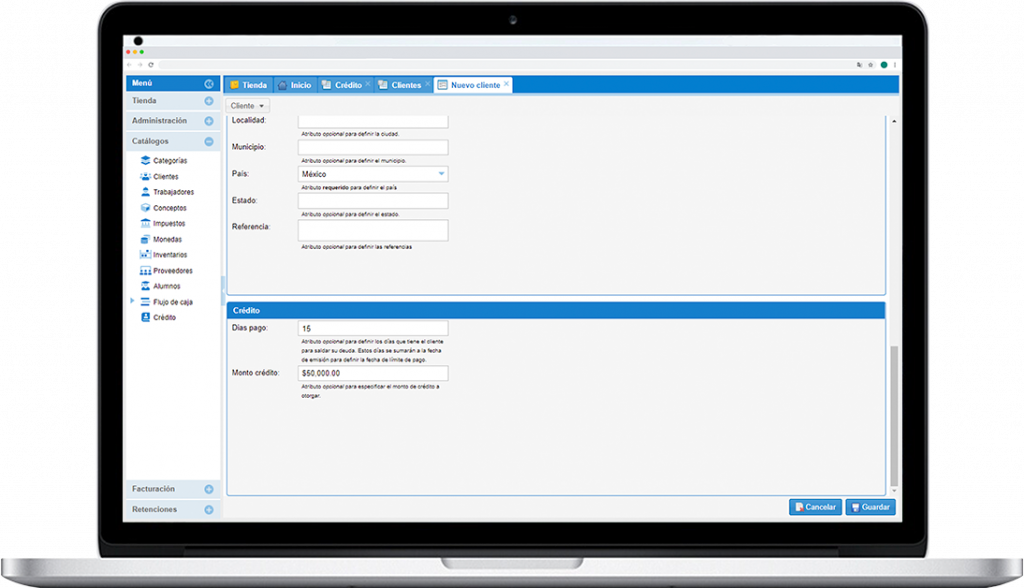Viewport: 1024px width, 588px height.
Task: Open the Monedas catalog
Action: tap(167, 240)
